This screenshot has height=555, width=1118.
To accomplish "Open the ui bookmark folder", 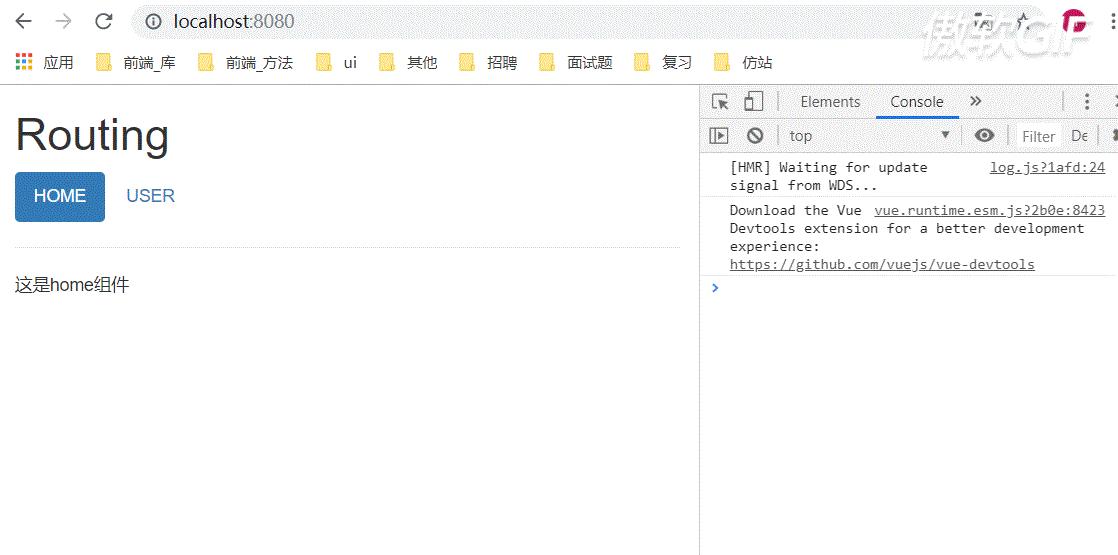I will point(337,63).
